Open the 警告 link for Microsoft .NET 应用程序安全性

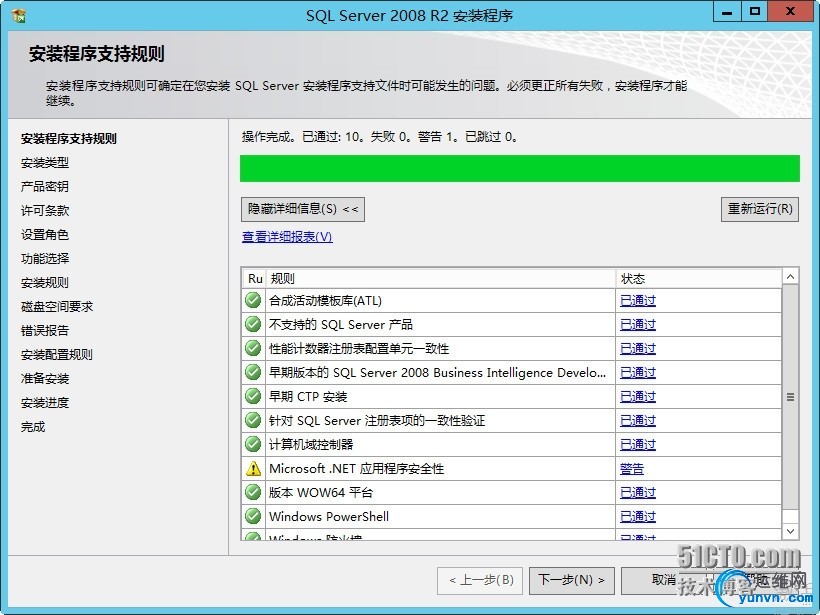click(632, 469)
